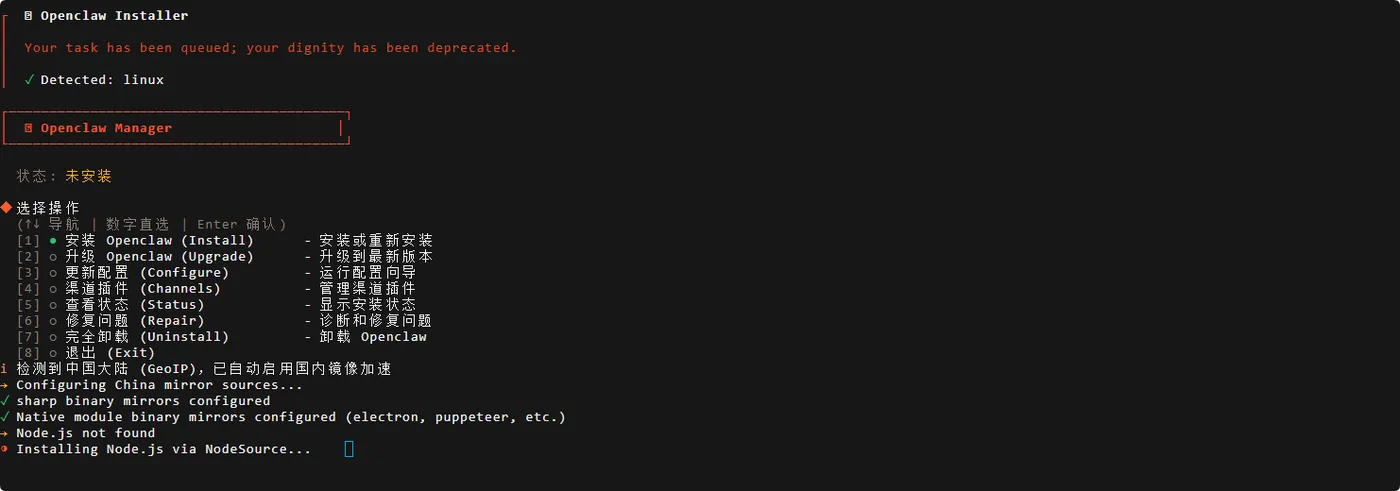Click the arrow beside "Configuring China mirror sources"
Screen dimensions: 1400x491
(5, 385)
